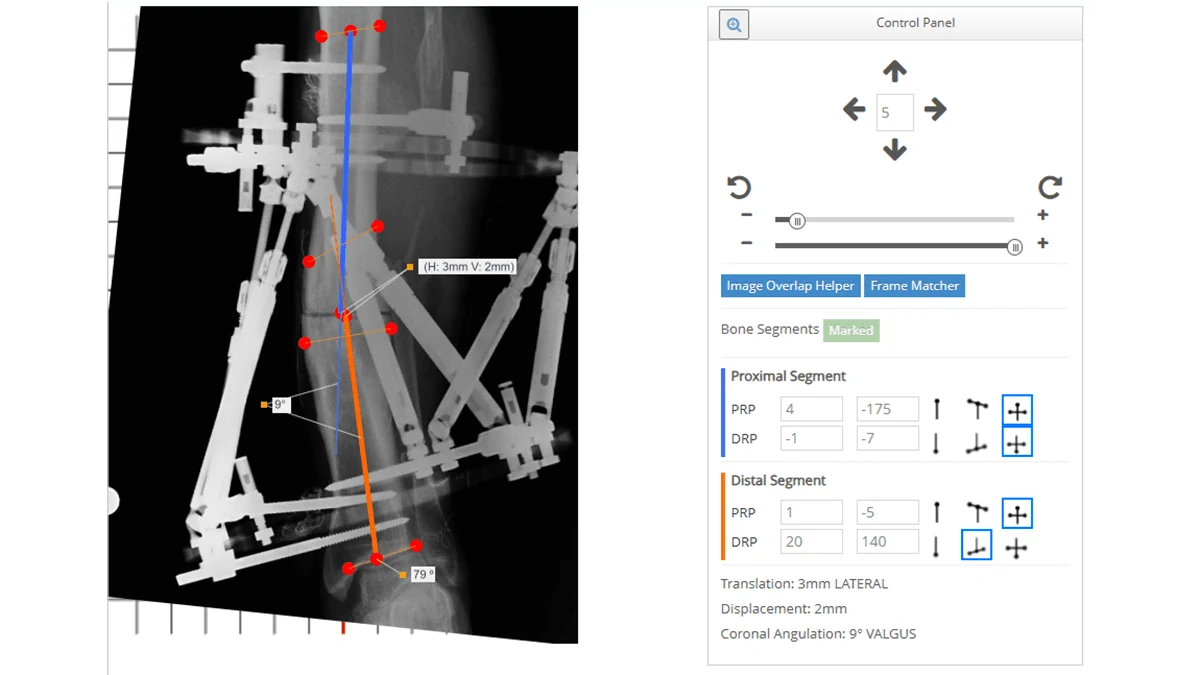Click Distal DRP field showing 20
This screenshot has height=675, width=1200.
coord(812,541)
